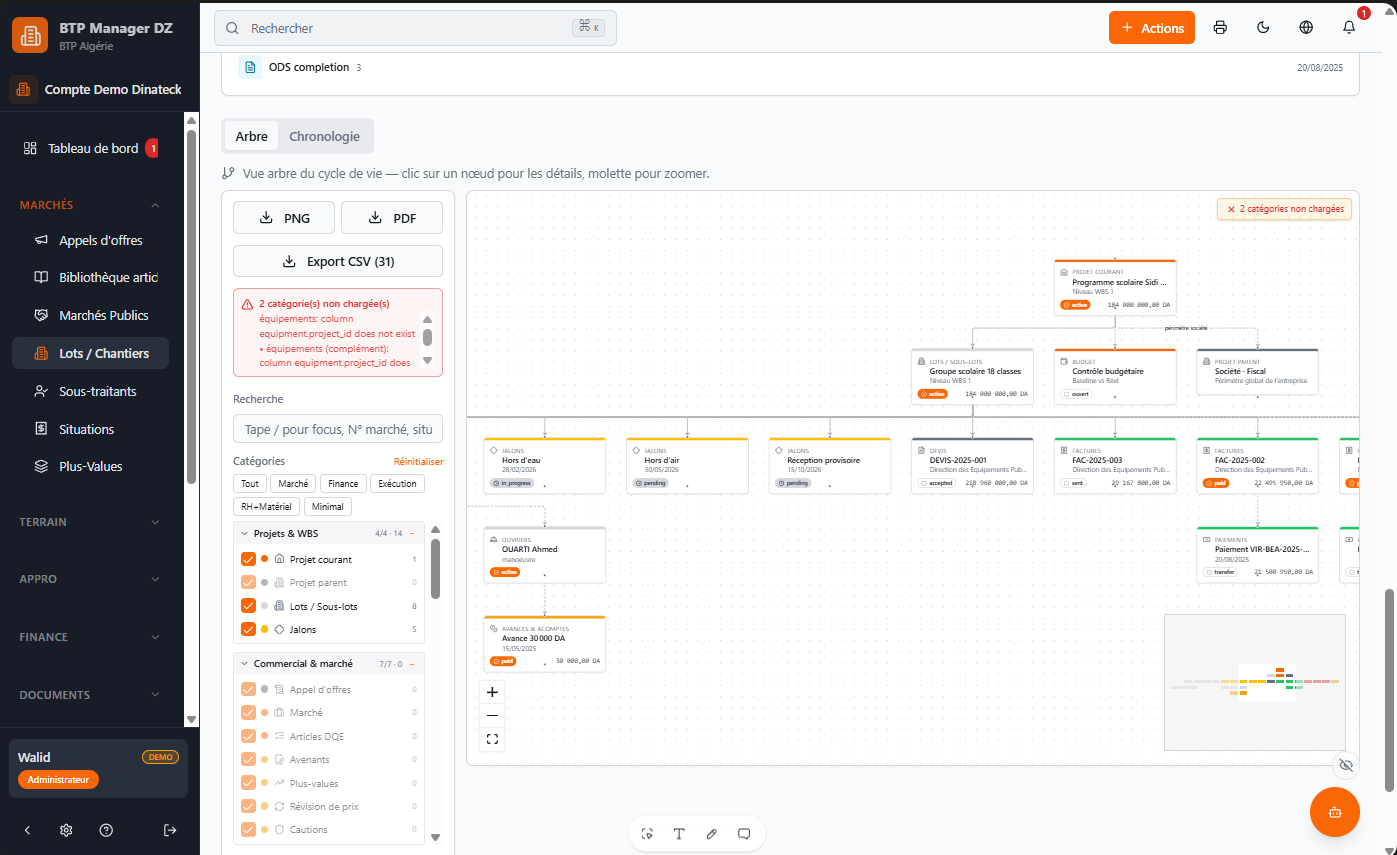Viewport: 1397px width, 855px height.
Task: Fit the tree view to screen
Action: coord(491,739)
